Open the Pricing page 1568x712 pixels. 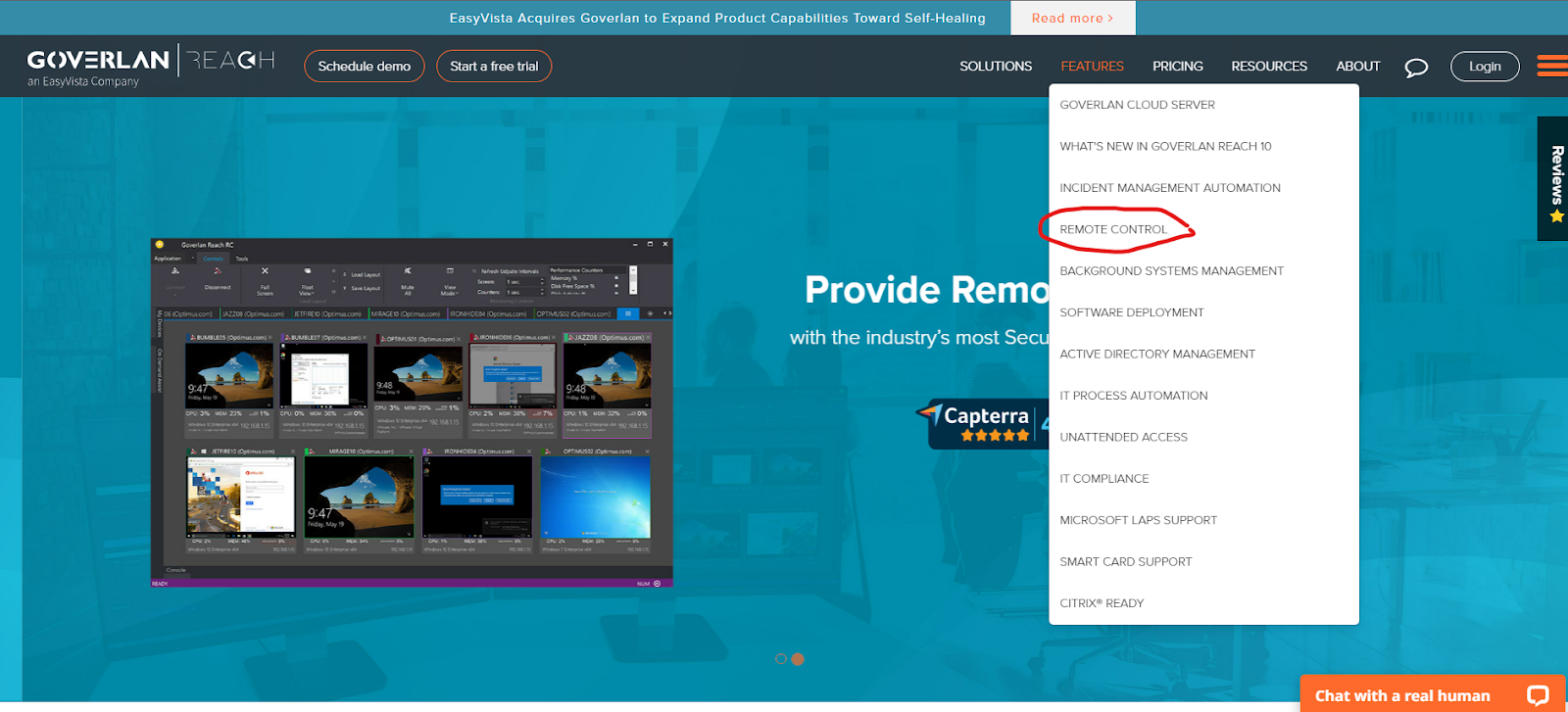tap(1177, 67)
